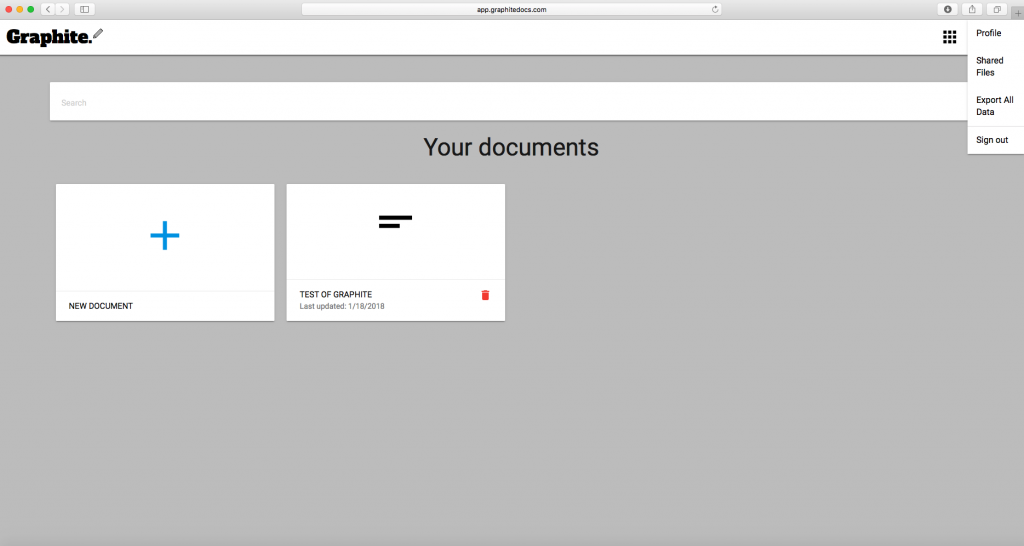This screenshot has width=1024, height=546.
Task: Show Safari downloads
Action: [x=948, y=9]
